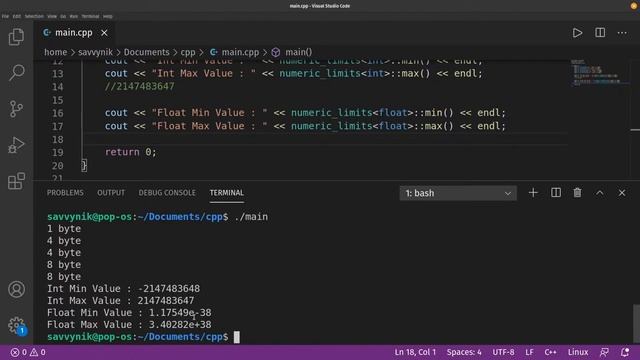The height and width of the screenshot is (360, 640).
Task: Click 'Linux' configuration in status bar
Action: [578, 352]
